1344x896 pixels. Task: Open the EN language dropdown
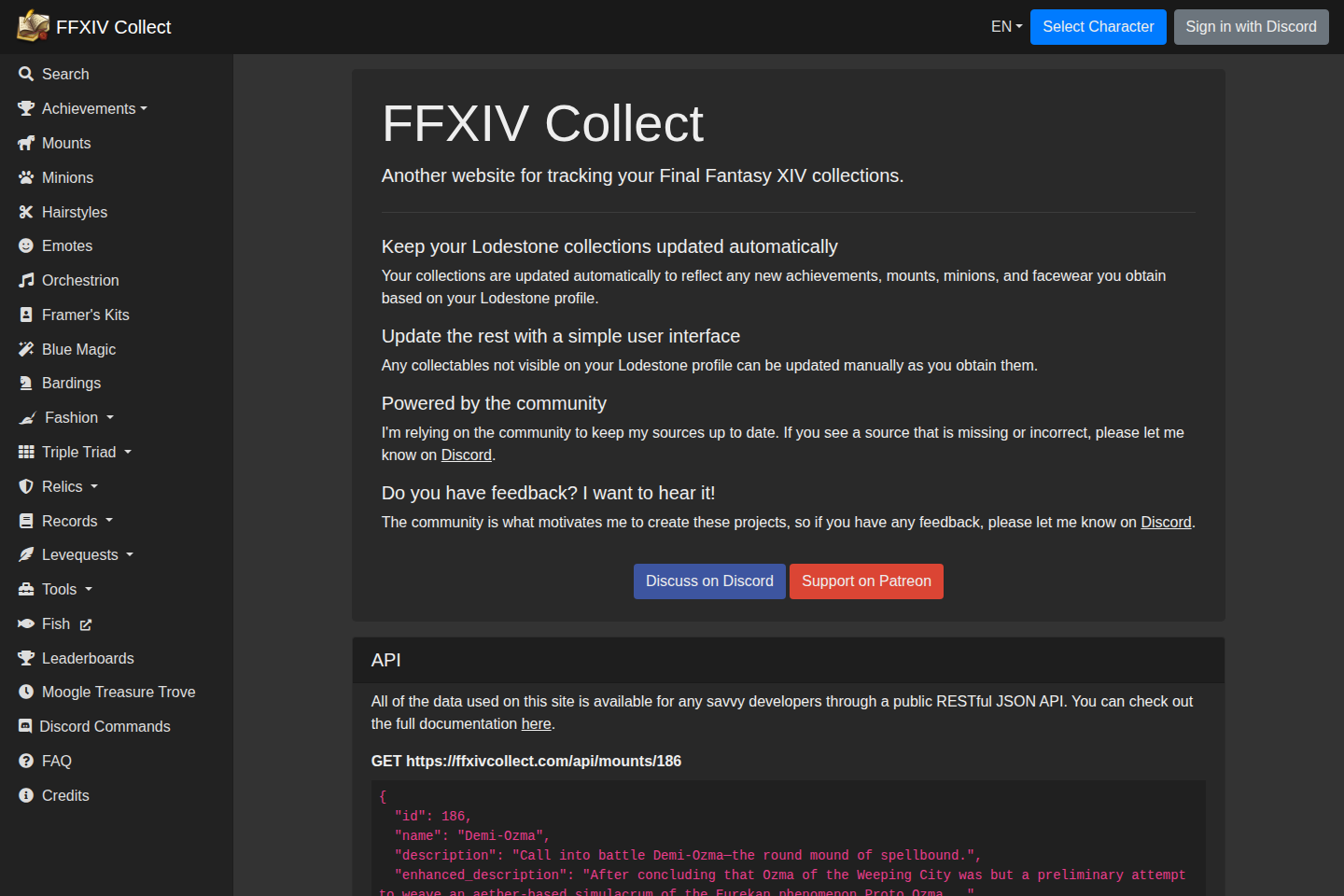tap(1005, 27)
